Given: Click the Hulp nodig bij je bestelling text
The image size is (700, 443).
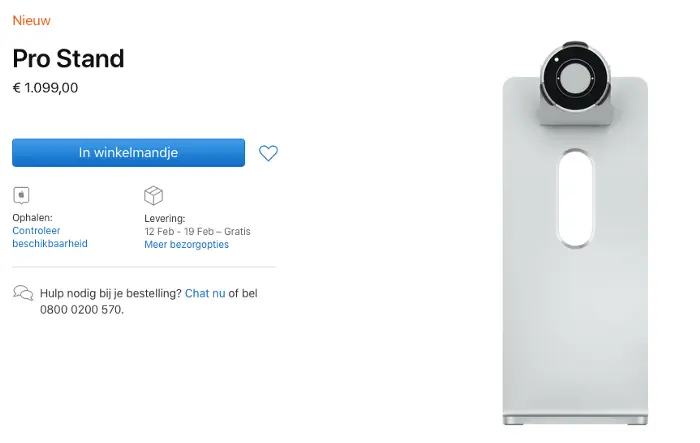Looking at the screenshot, I should 111,293.
